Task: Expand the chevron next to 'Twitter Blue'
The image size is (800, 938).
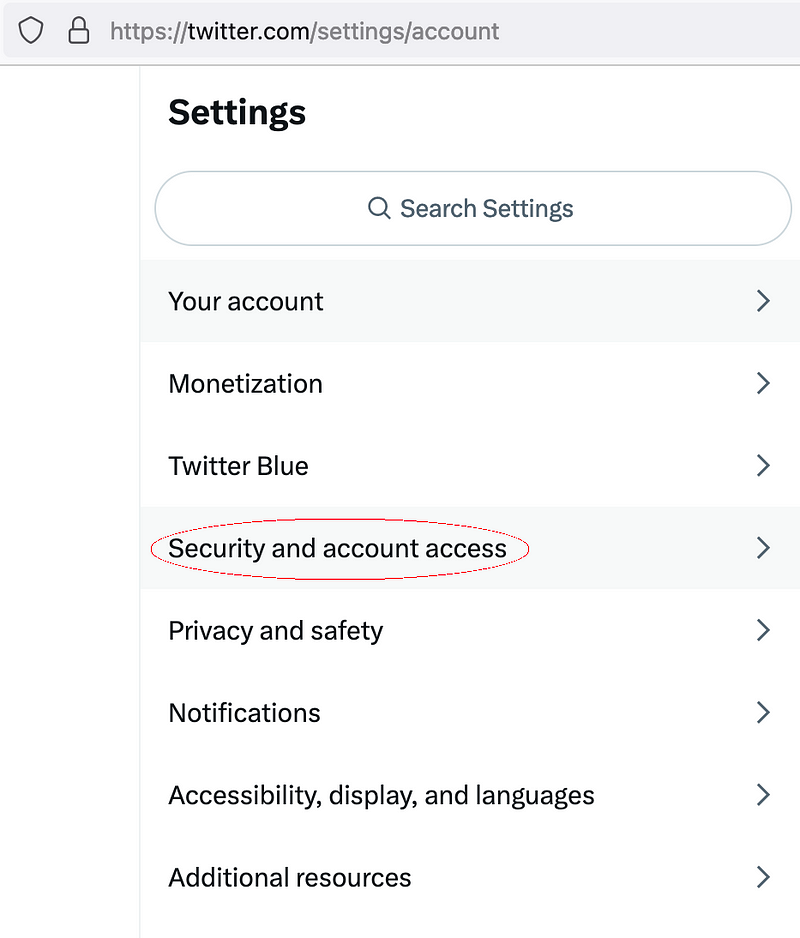Action: (x=763, y=465)
